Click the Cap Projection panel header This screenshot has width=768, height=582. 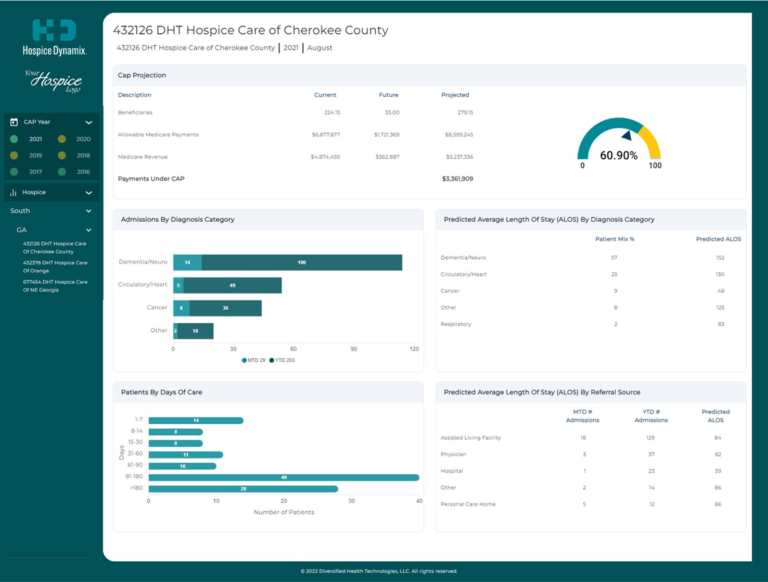(x=430, y=75)
